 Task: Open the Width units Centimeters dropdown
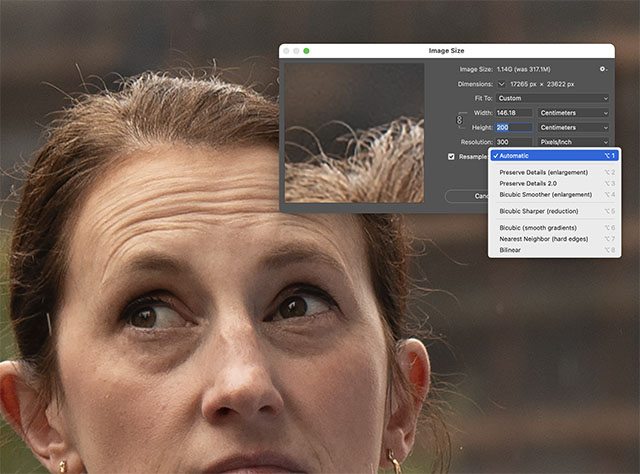[x=573, y=113]
